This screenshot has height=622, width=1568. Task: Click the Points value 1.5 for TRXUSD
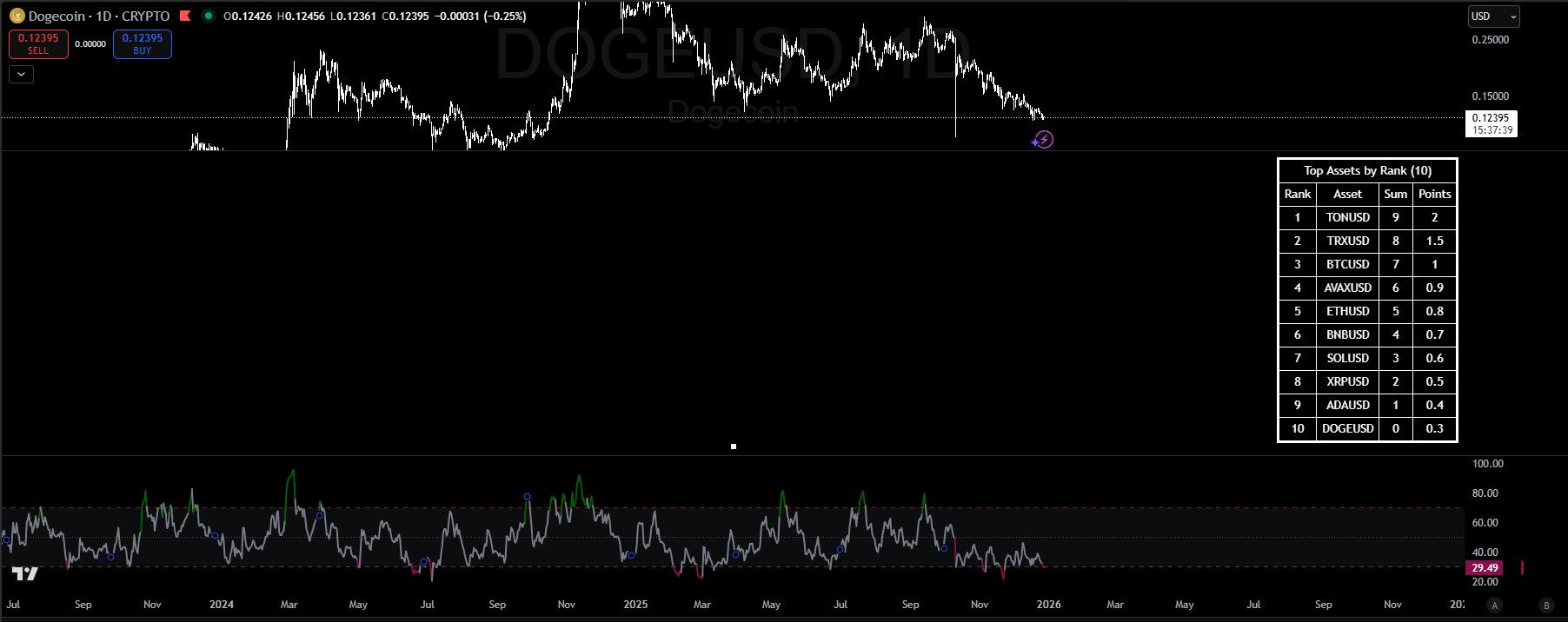(1435, 241)
